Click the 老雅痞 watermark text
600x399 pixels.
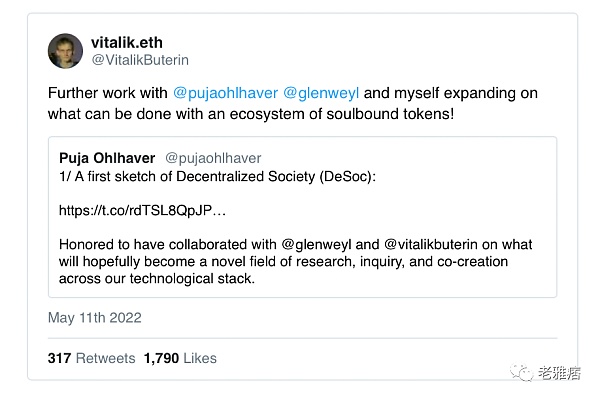(x=559, y=373)
